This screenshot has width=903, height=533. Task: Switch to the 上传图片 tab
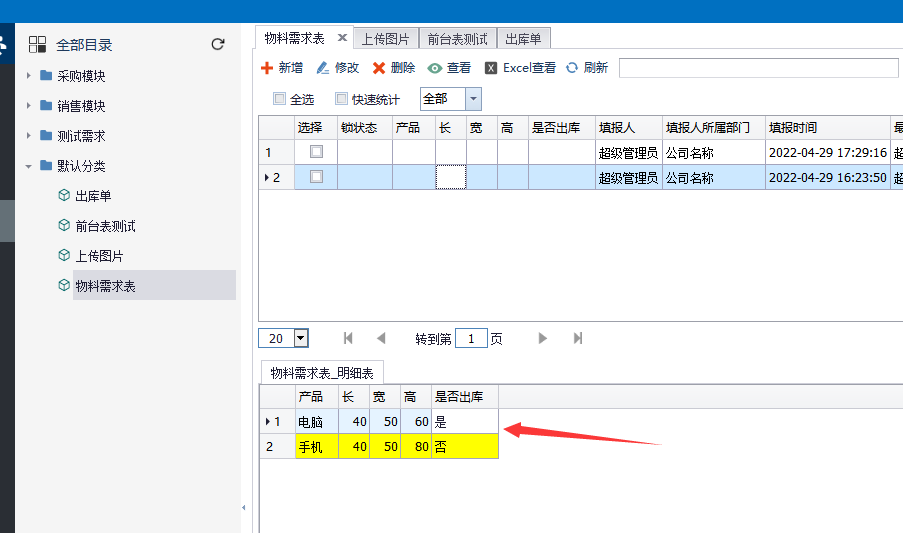(x=385, y=39)
